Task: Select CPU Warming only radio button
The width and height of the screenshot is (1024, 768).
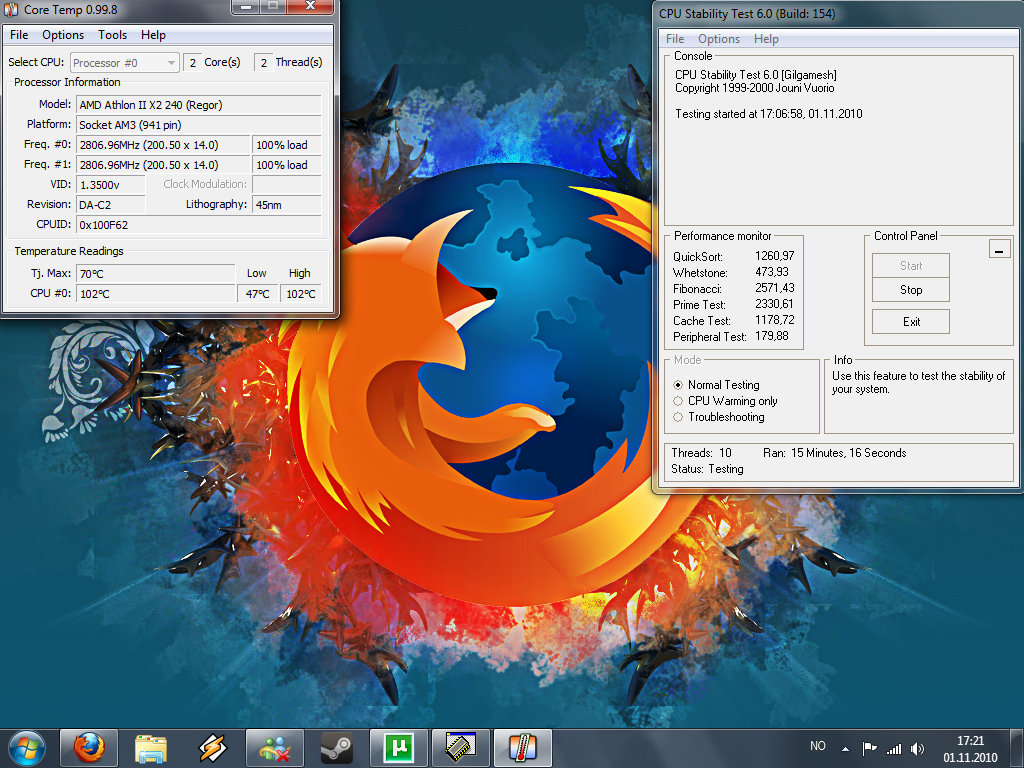Action: [678, 401]
